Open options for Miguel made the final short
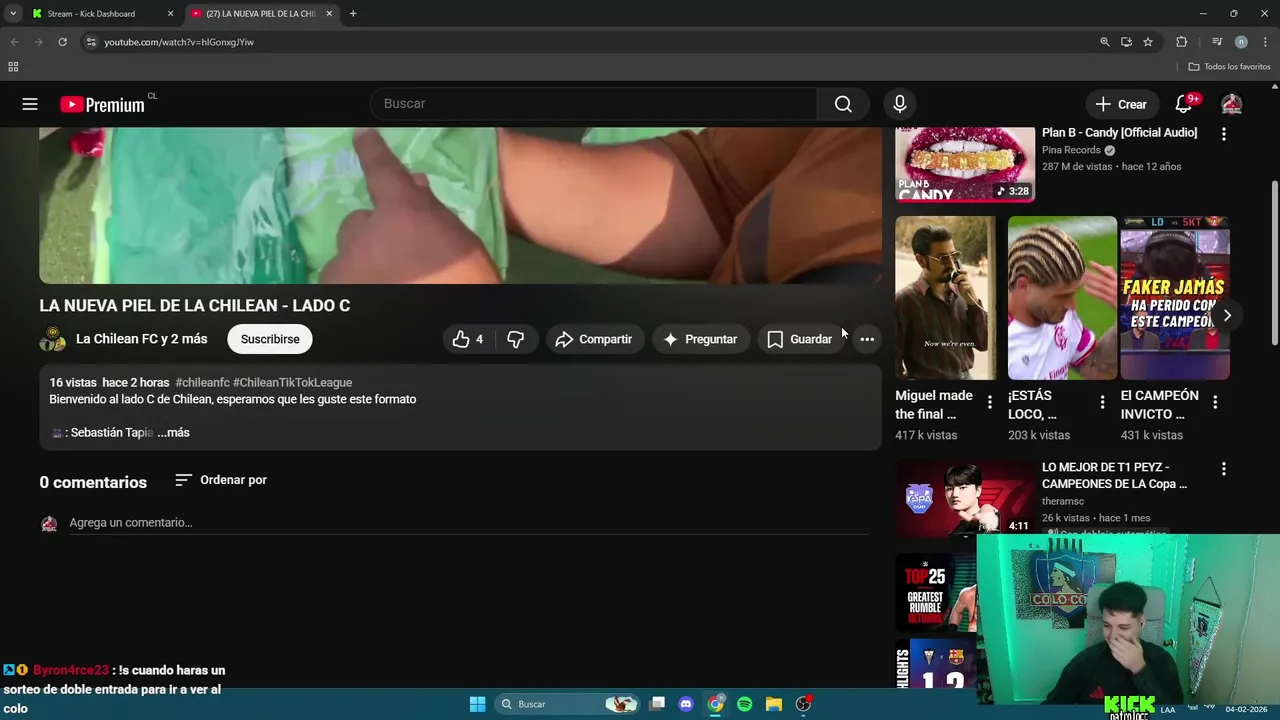The width and height of the screenshot is (1280, 720). click(x=990, y=402)
